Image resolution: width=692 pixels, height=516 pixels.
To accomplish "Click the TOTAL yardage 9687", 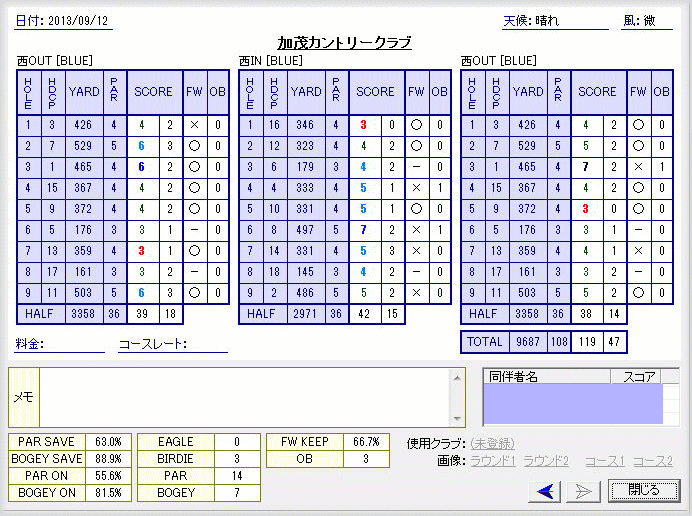I will coord(528,342).
